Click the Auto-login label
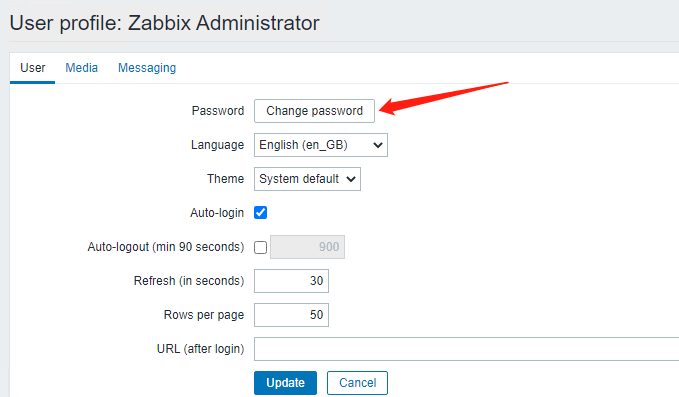The image size is (679, 397). click(217, 213)
